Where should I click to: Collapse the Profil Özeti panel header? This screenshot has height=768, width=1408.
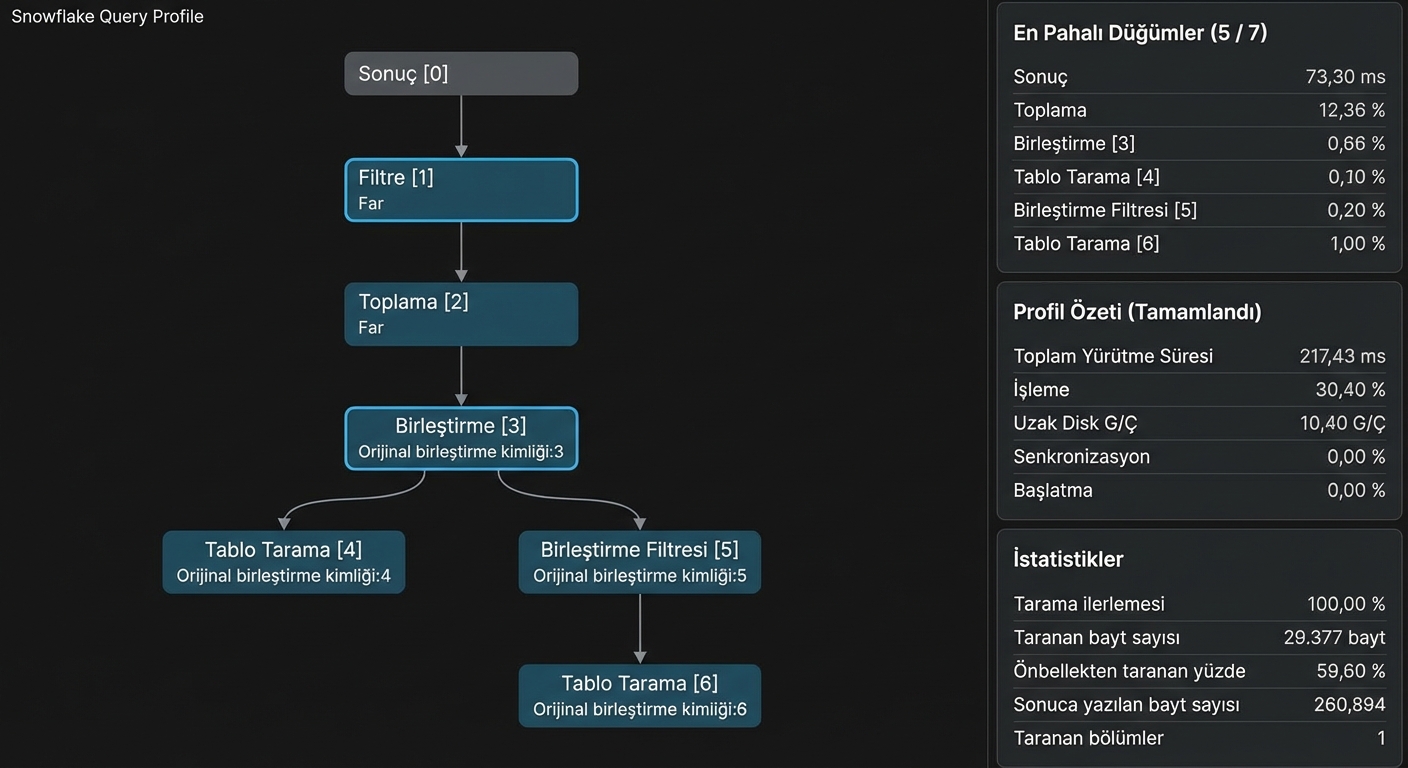1137,312
